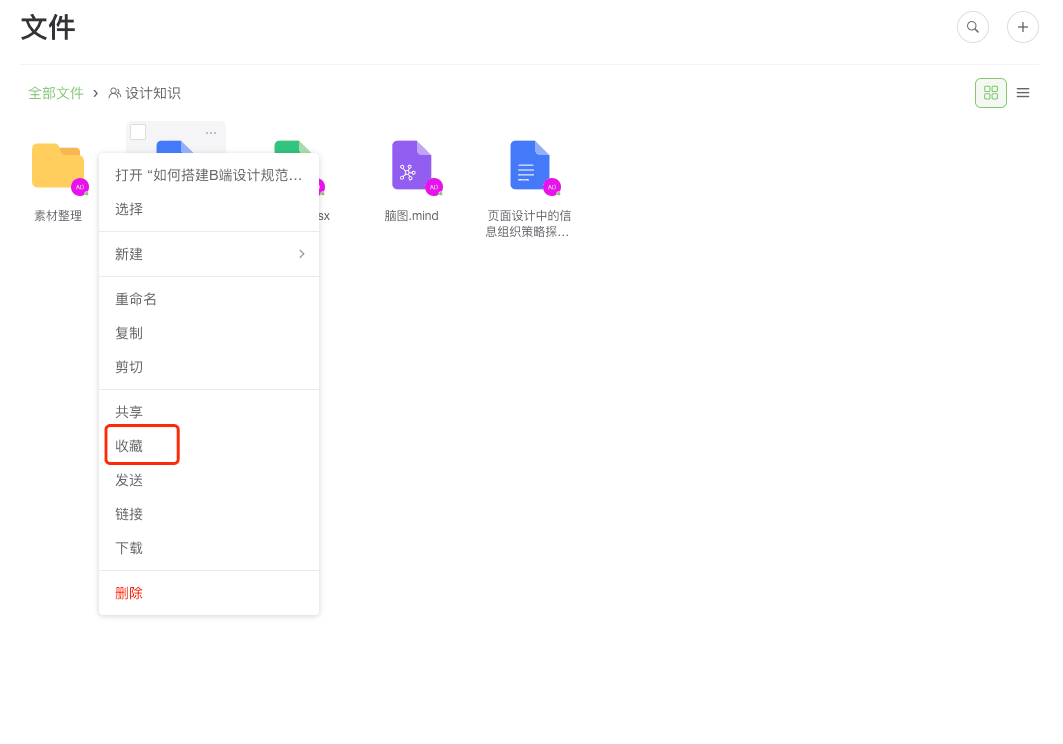
Task: Go back to 全部文件 breadcrumb
Action: (x=56, y=93)
